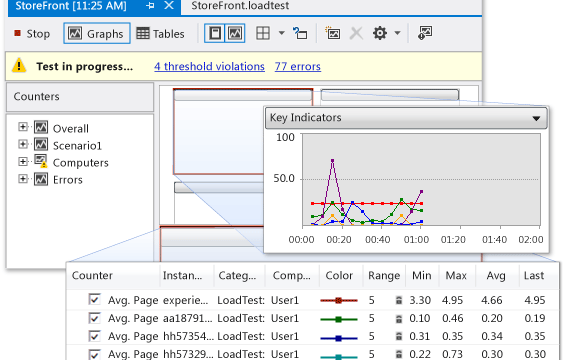Select the top-left graph panel thumbnail
The width and height of the screenshot is (564, 360).
(x=243, y=132)
